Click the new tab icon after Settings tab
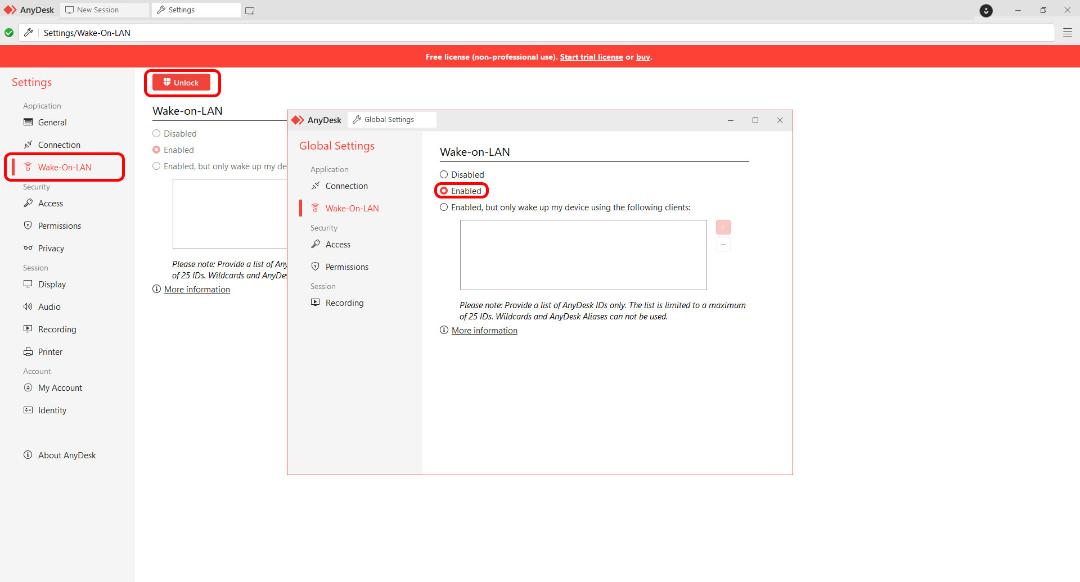The width and height of the screenshot is (1080, 582). (x=249, y=10)
